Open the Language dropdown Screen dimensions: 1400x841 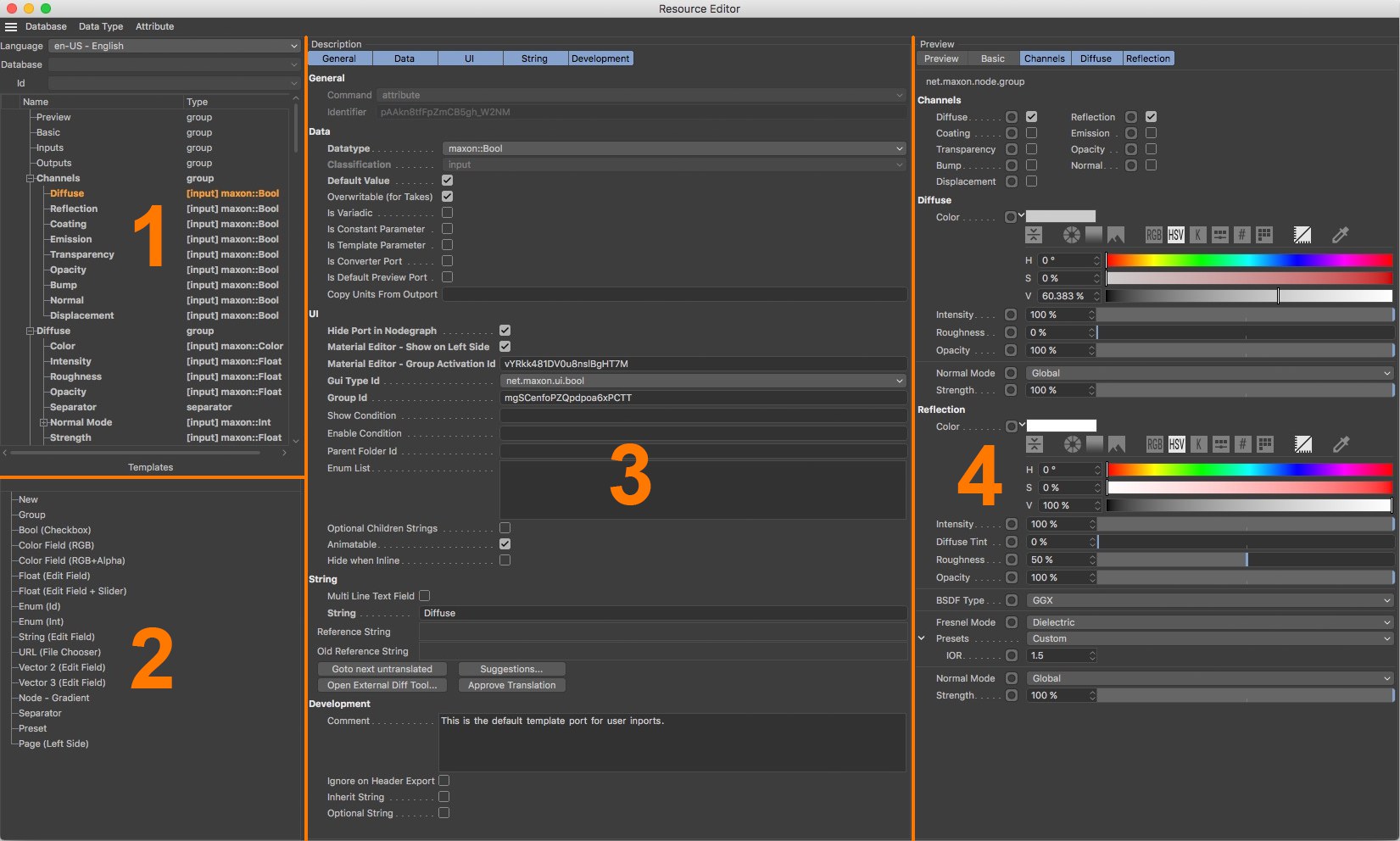pos(174,46)
